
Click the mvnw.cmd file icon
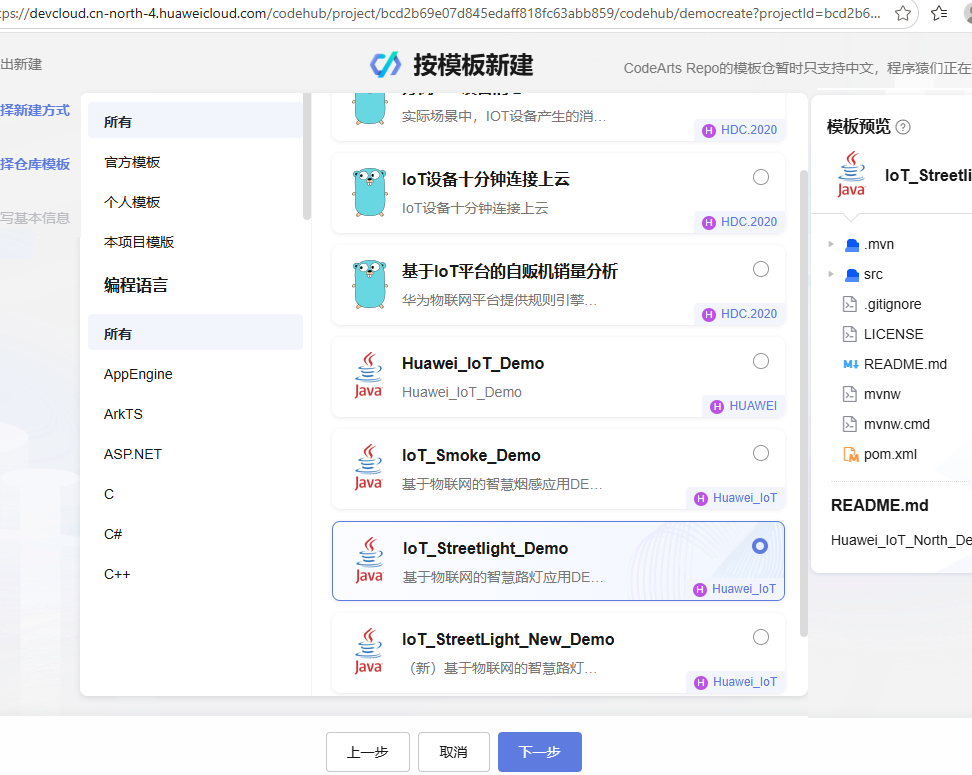(849, 424)
